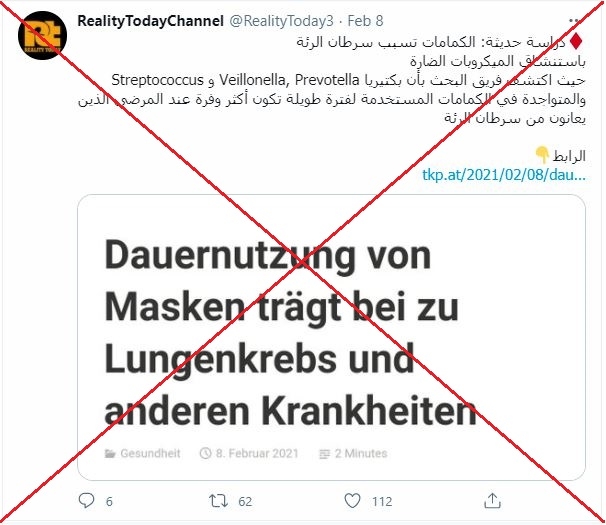Click the clock icon beside 8. Februar 2021

[206, 453]
